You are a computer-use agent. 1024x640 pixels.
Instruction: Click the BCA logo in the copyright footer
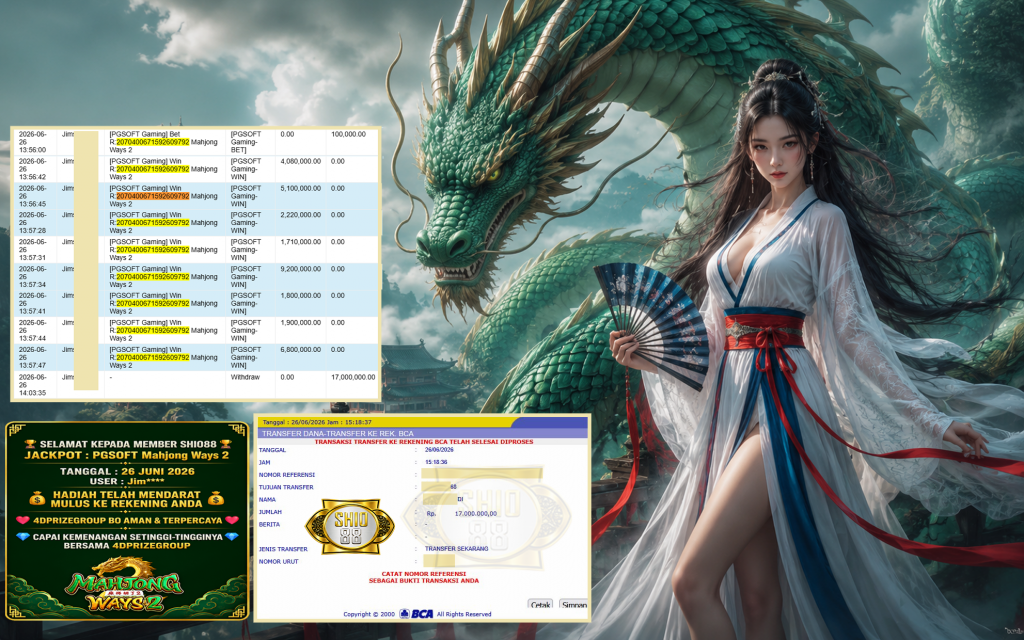pos(417,614)
